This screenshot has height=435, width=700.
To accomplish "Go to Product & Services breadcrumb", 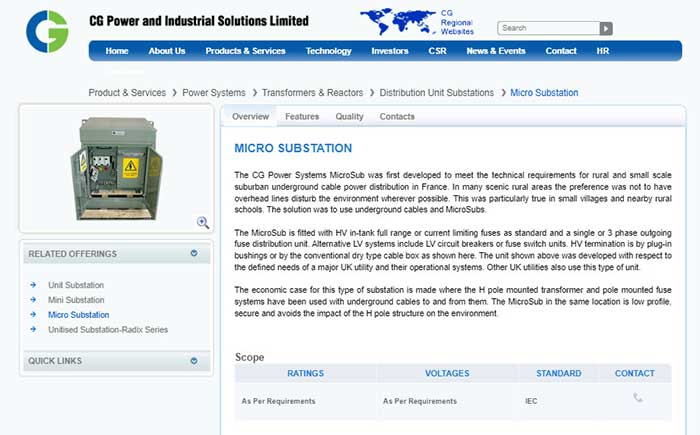I will pyautogui.click(x=127, y=92).
